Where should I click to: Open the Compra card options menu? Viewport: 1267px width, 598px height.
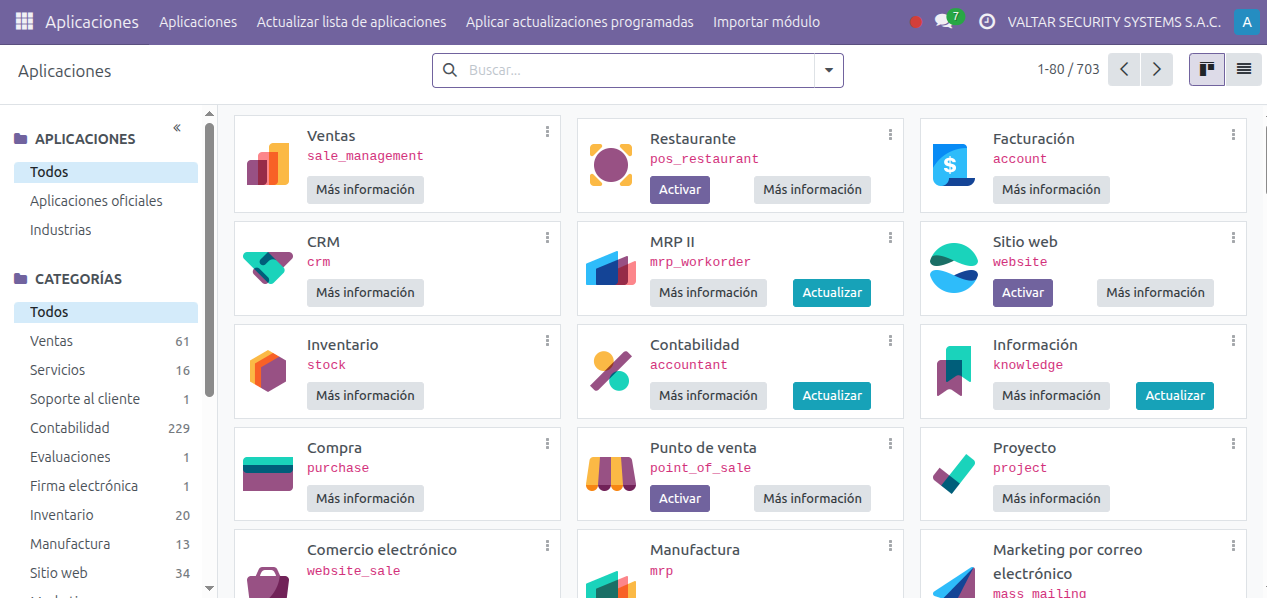click(x=547, y=443)
